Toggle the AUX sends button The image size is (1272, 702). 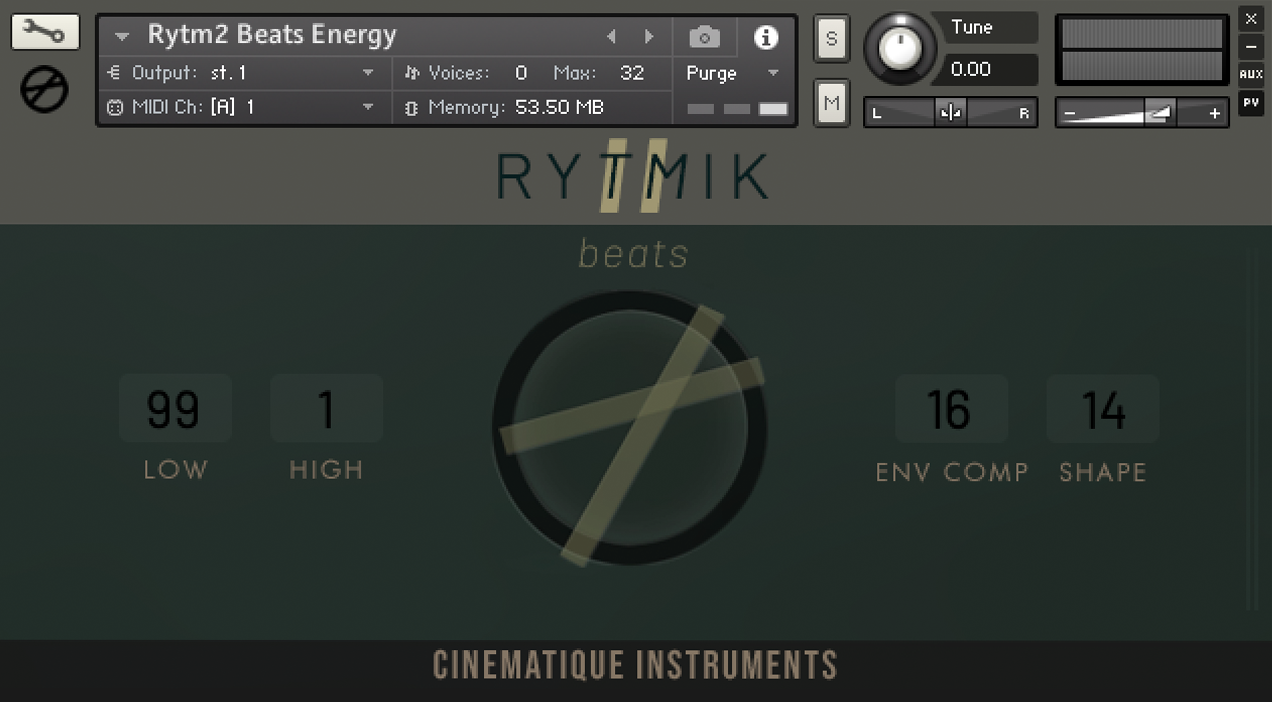1251,75
